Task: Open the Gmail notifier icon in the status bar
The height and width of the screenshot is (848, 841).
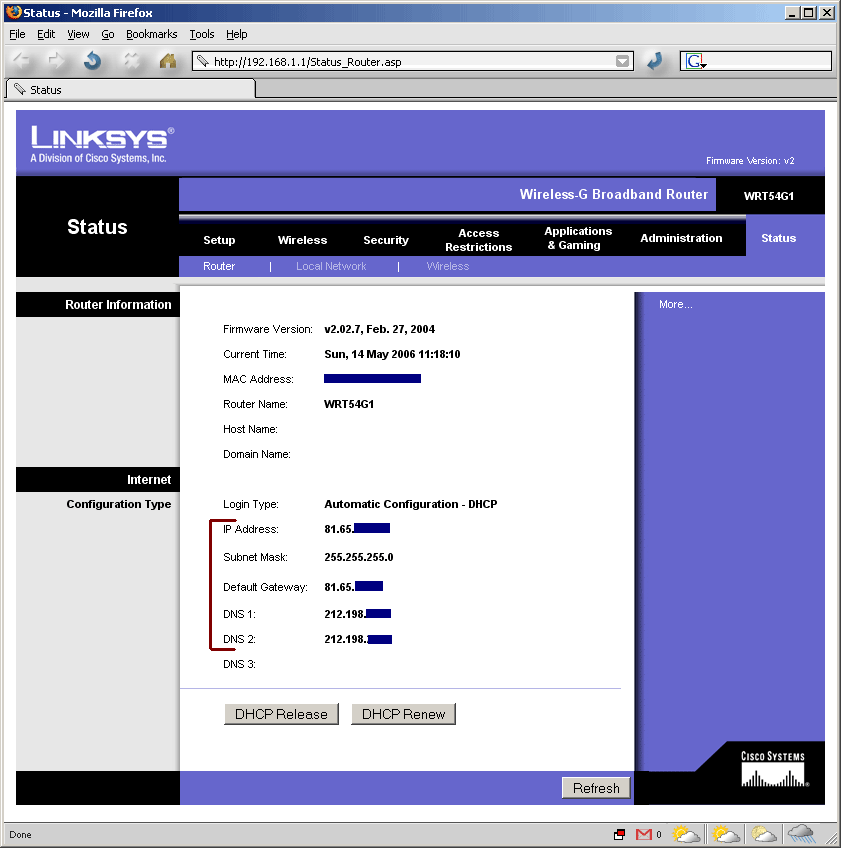Action: (644, 834)
